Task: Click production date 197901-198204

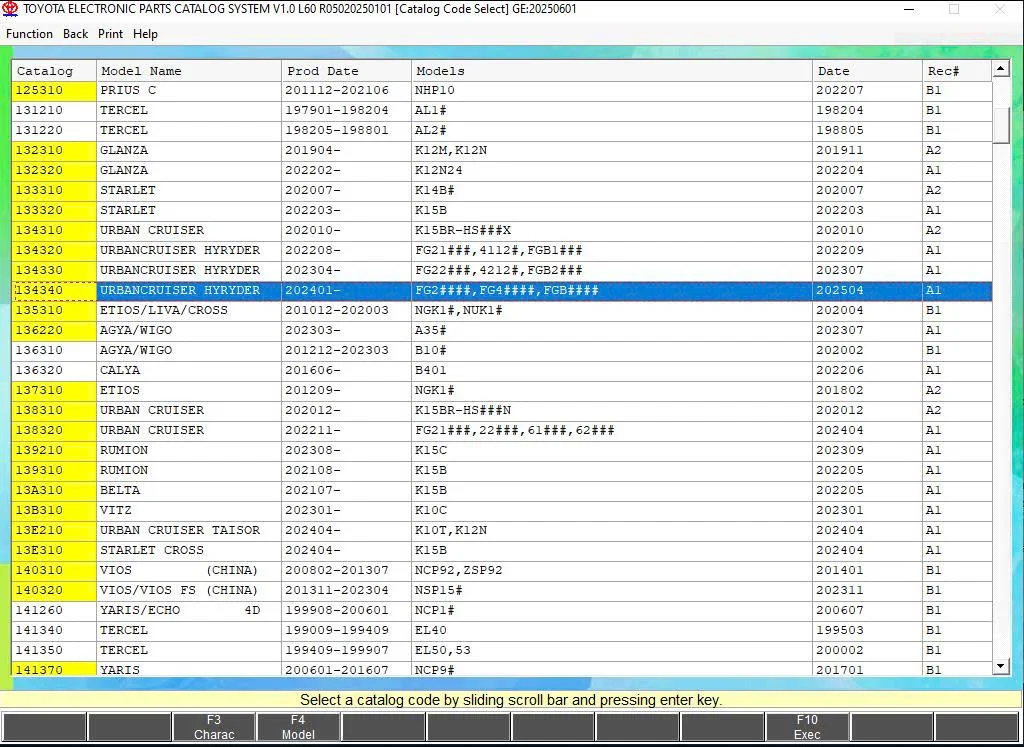Action: [346, 110]
